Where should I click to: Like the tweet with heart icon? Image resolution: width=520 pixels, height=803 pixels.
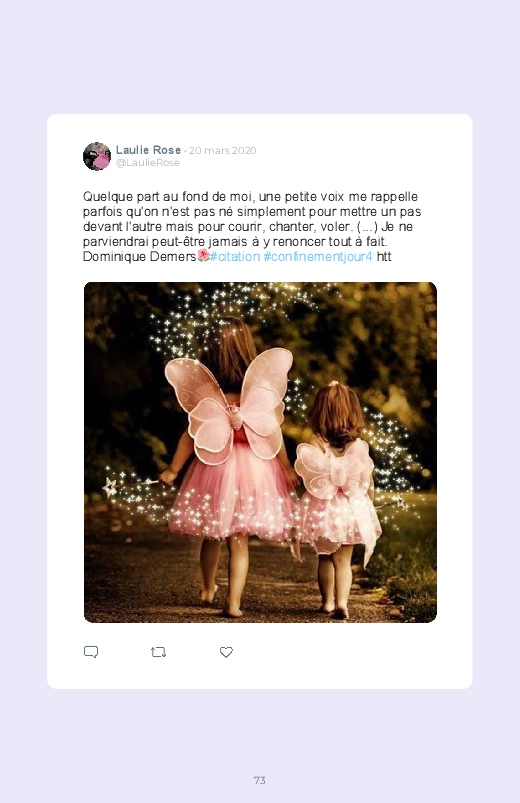[226, 652]
